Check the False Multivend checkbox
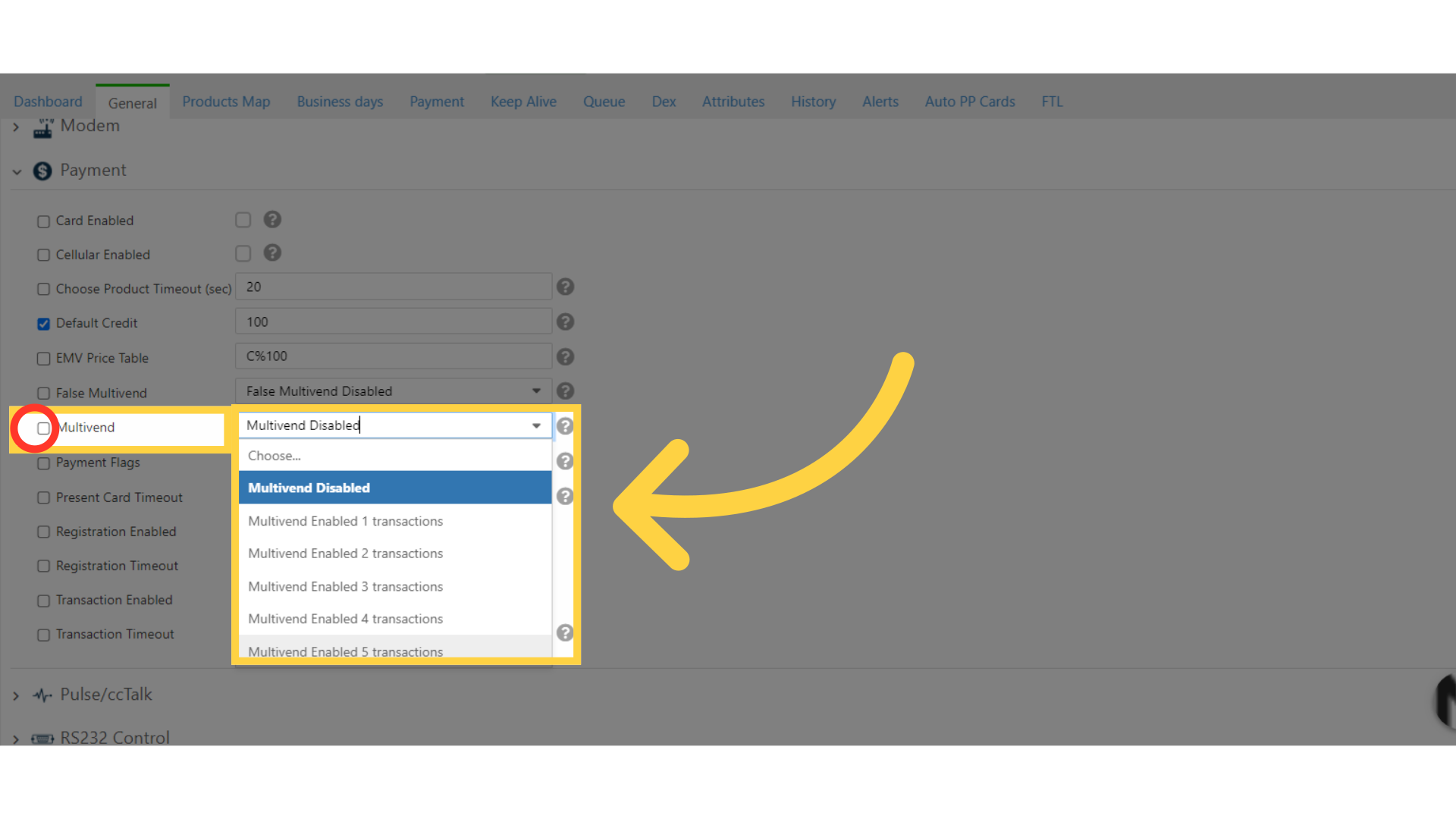The image size is (1456, 819). coord(43,394)
